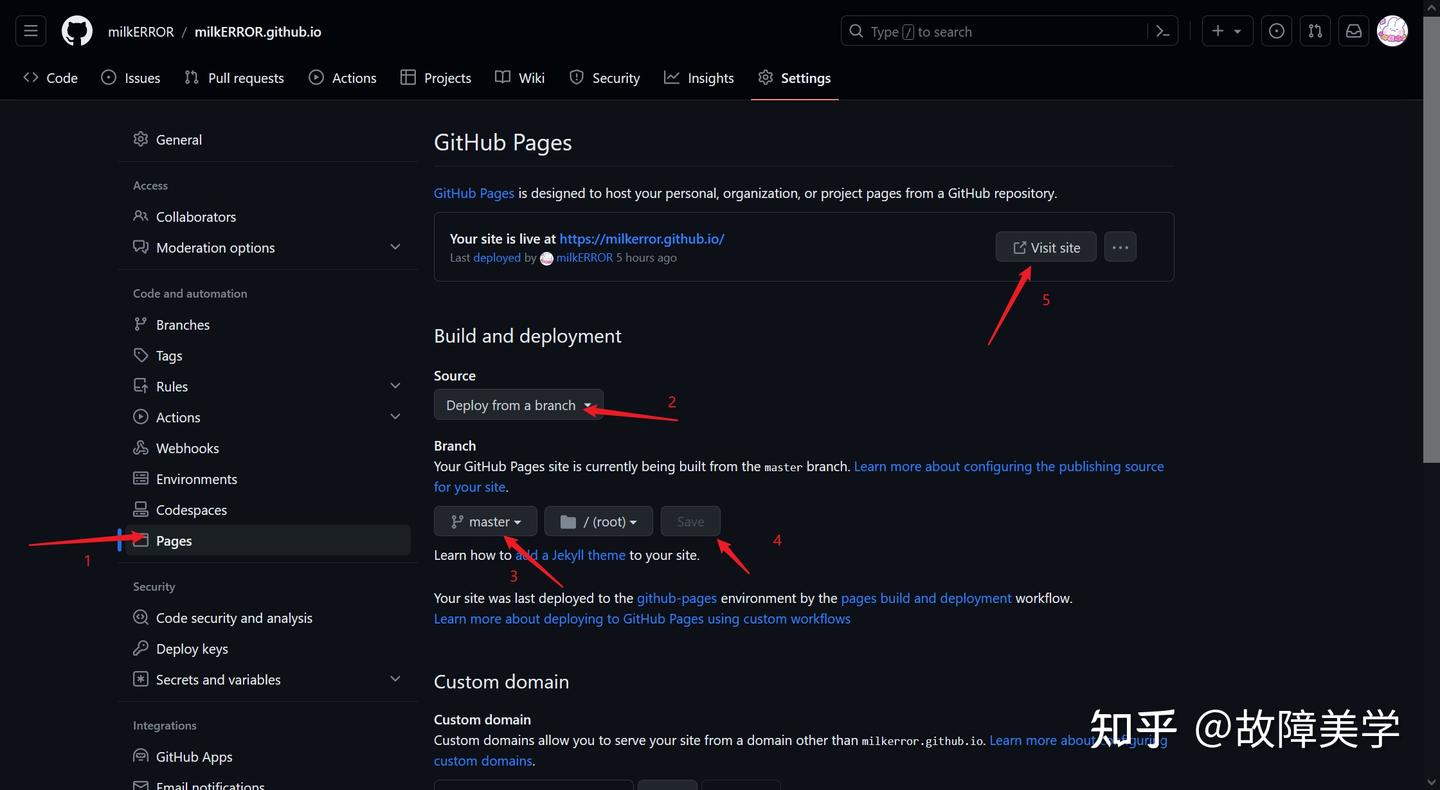Click the issues history clock icon

tap(1276, 31)
